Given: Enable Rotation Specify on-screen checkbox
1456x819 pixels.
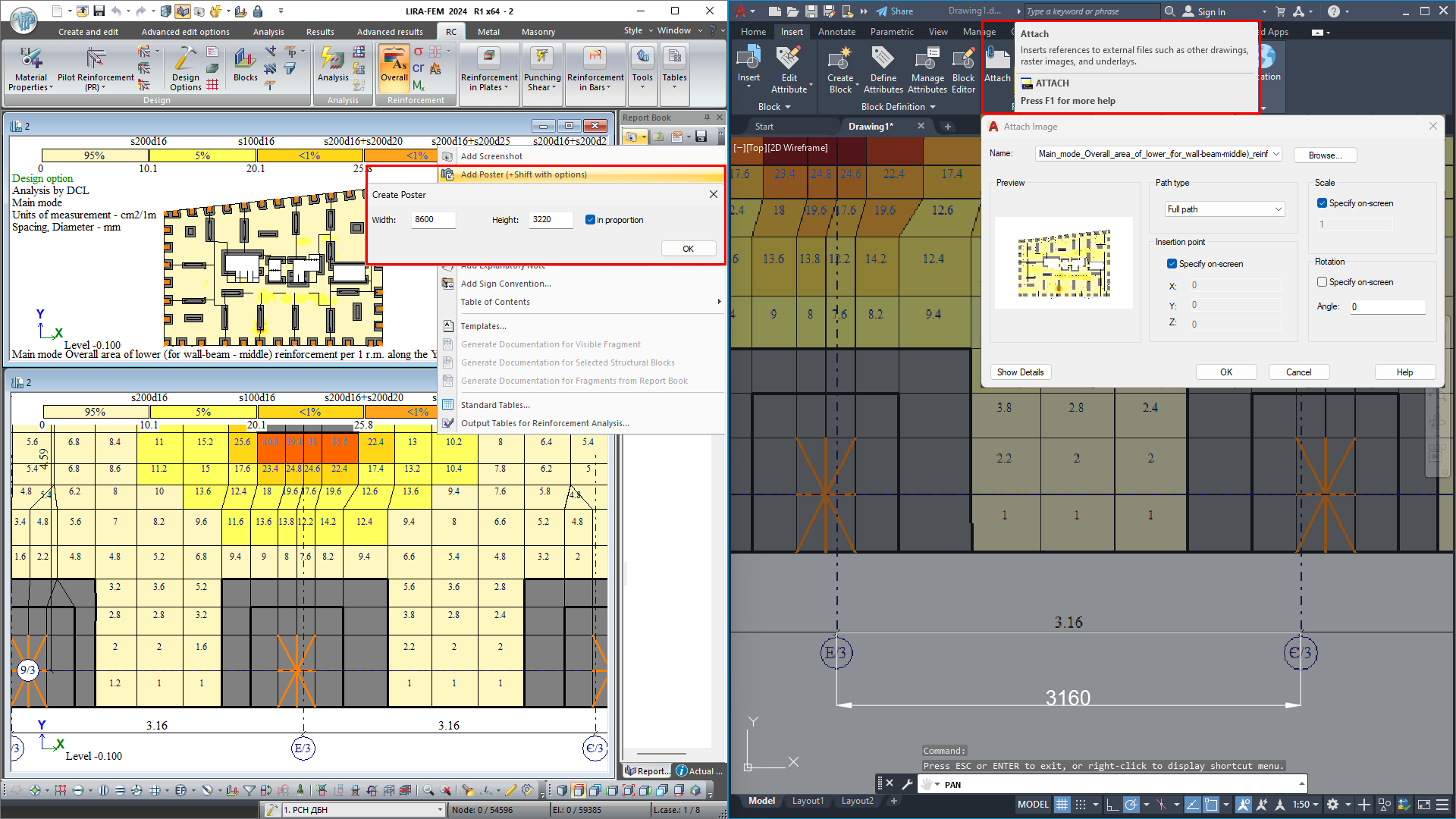Looking at the screenshot, I should tap(1322, 282).
